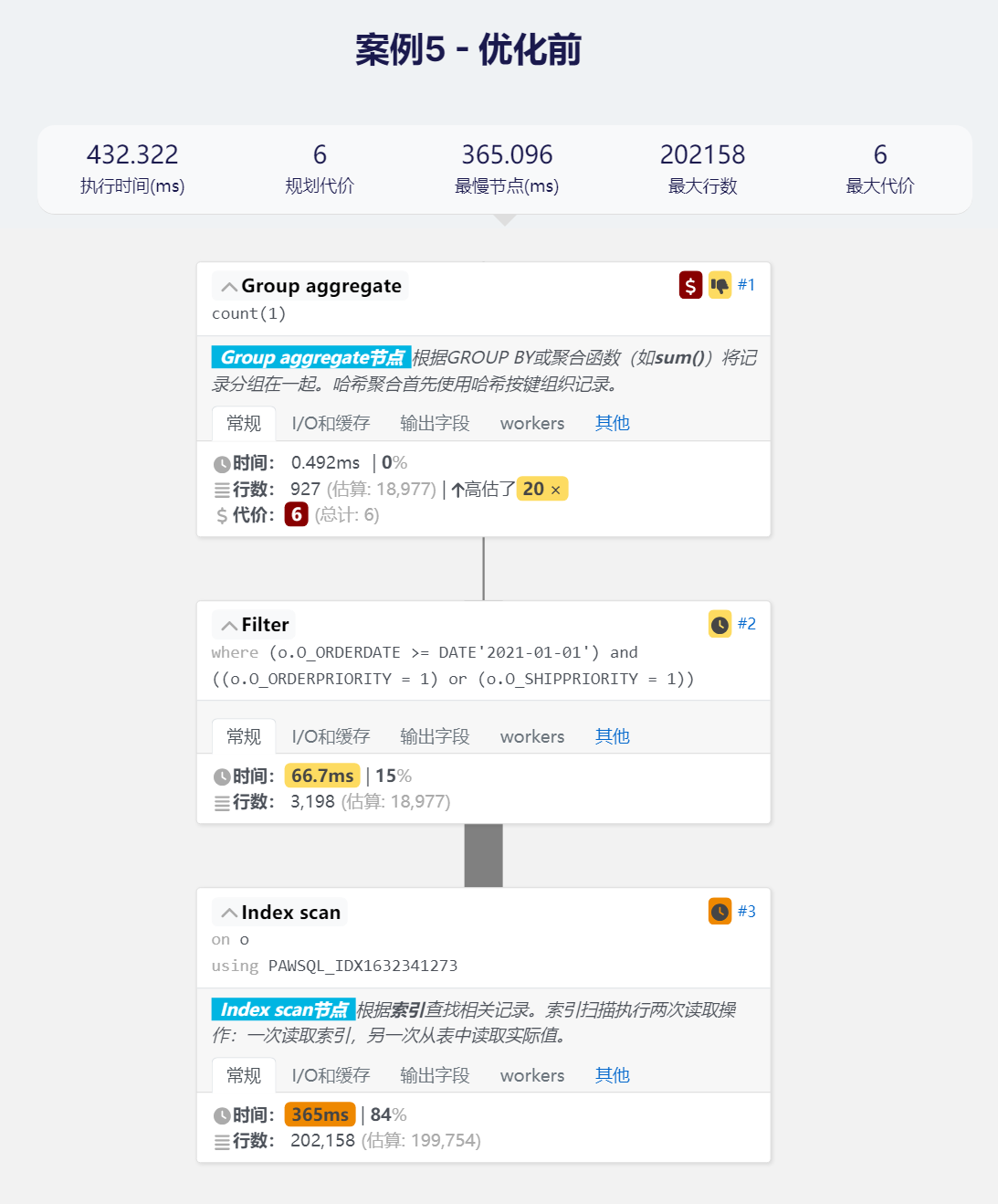Click the clock icon beside Group aggregate 时间
998x1204 pixels.
click(222, 464)
